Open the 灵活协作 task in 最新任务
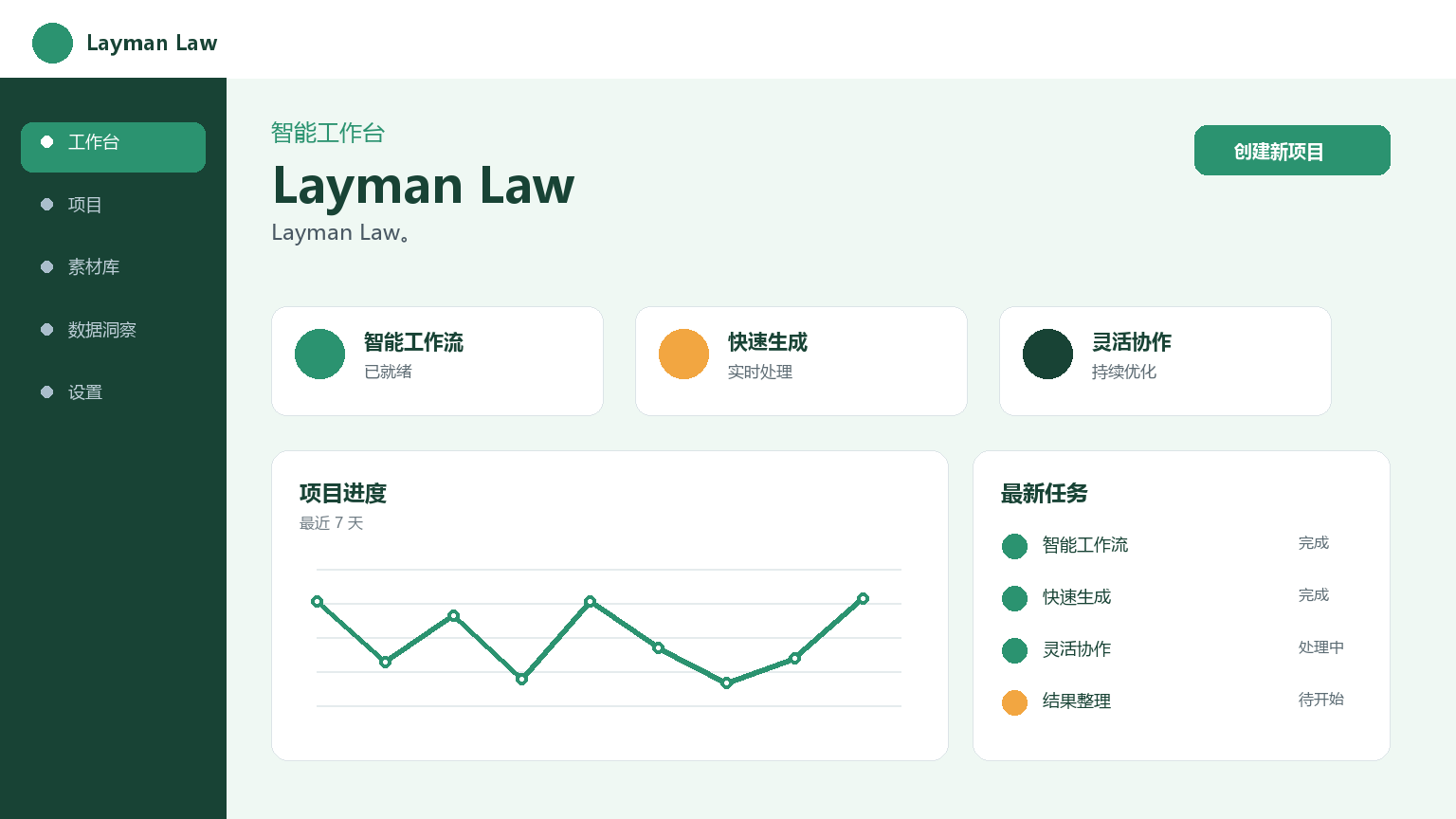 tap(1077, 649)
